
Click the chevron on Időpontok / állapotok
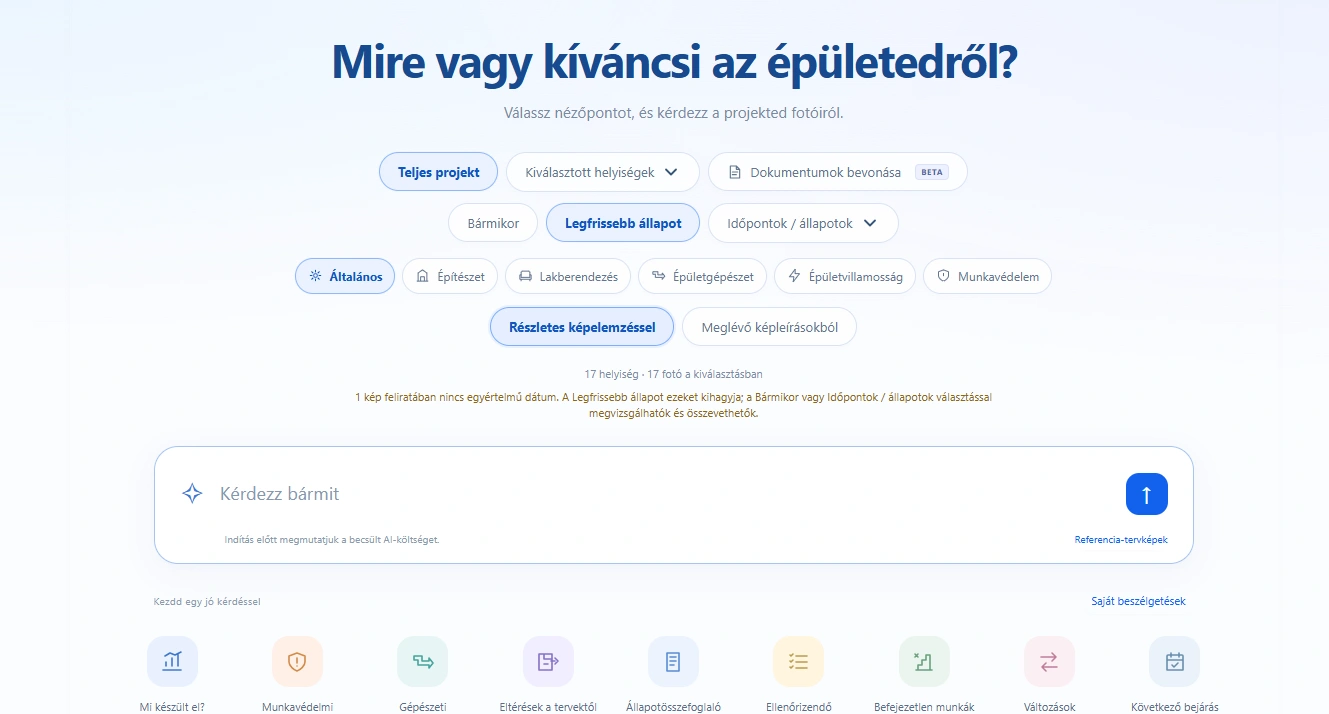[870, 223]
